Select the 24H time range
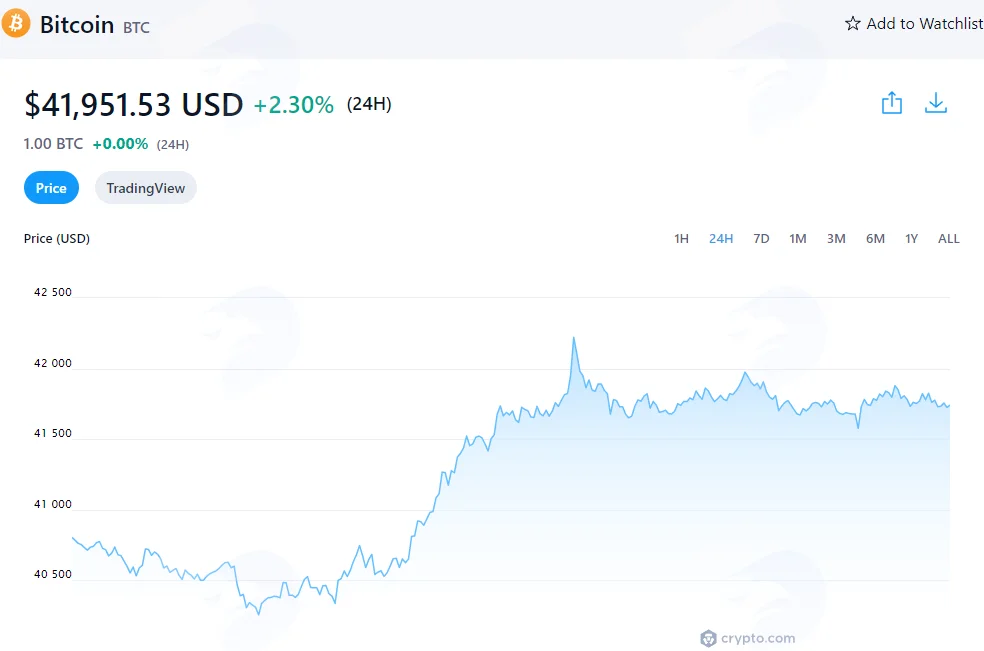Image resolution: width=984 pixels, height=651 pixels. (x=721, y=239)
